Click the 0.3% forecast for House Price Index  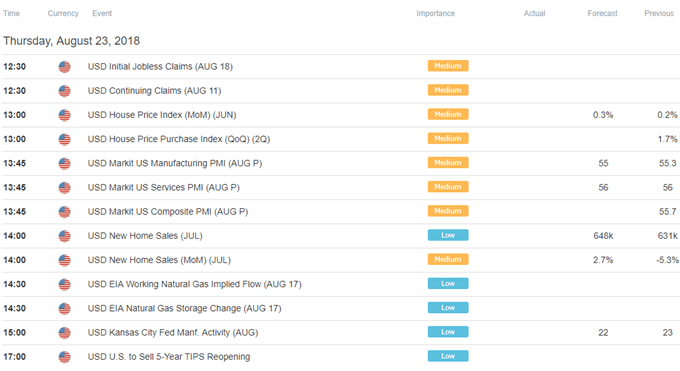pos(603,115)
